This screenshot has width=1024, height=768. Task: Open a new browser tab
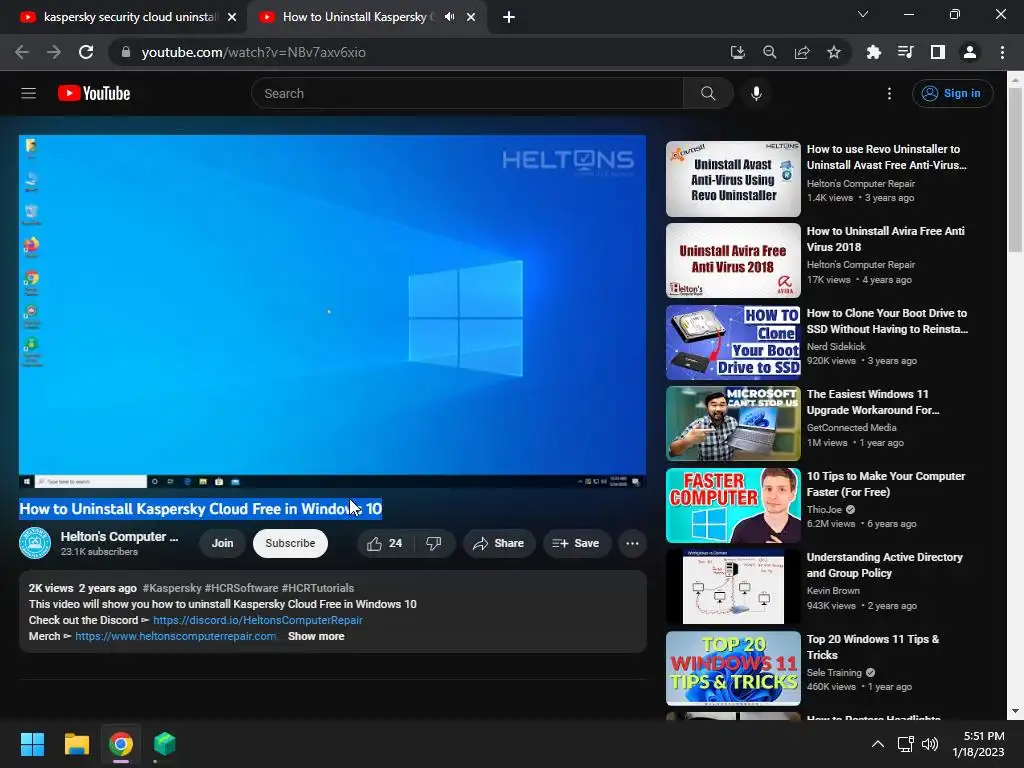[509, 17]
